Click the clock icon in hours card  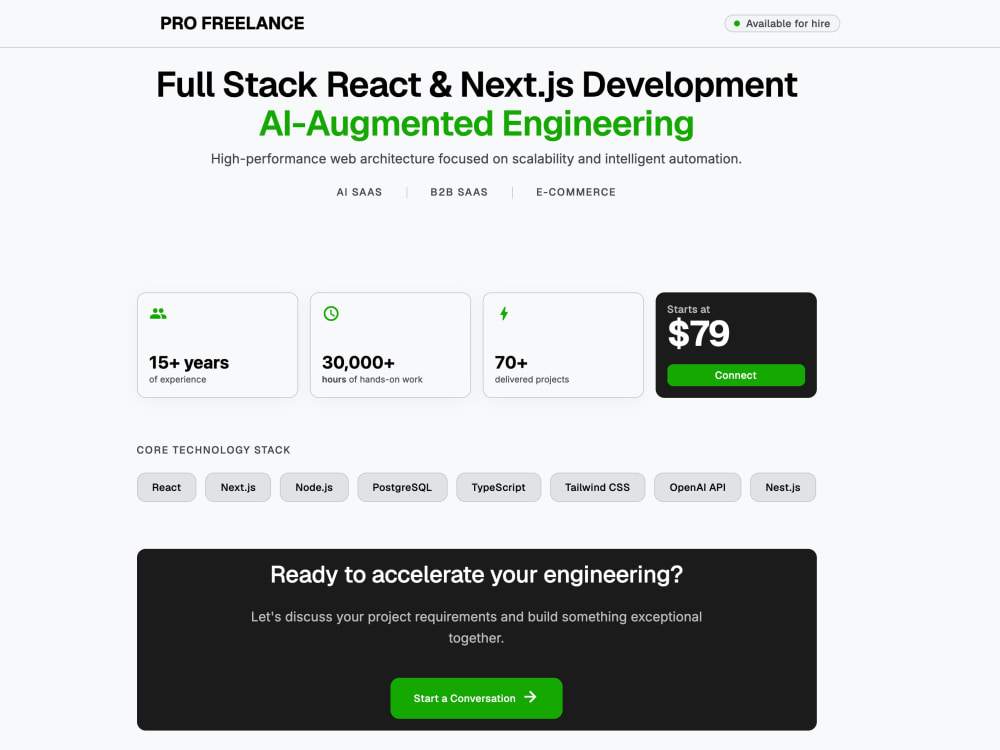(331, 313)
